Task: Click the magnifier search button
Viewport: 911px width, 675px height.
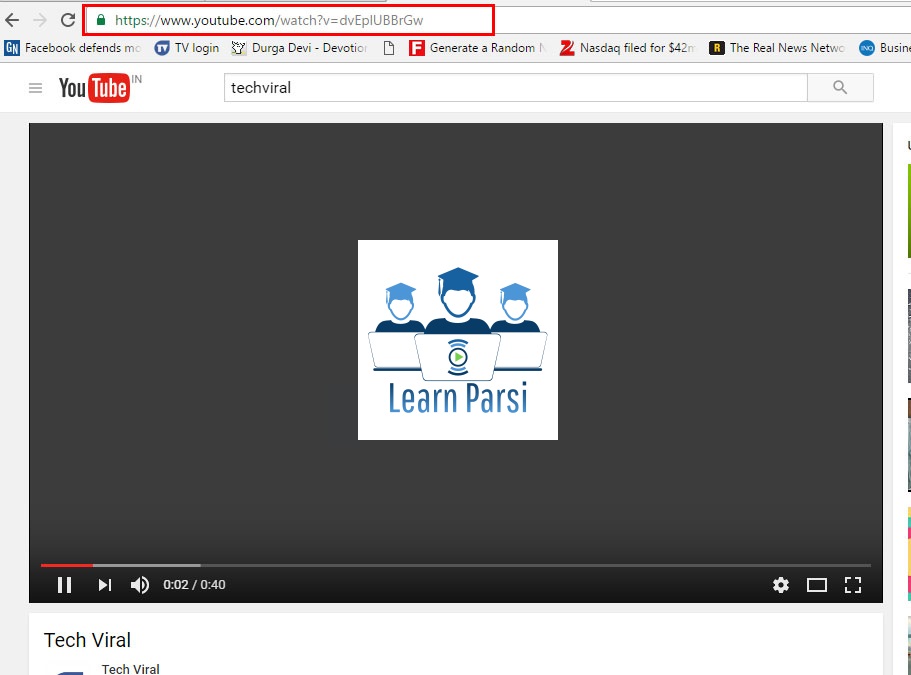Action: [x=840, y=88]
